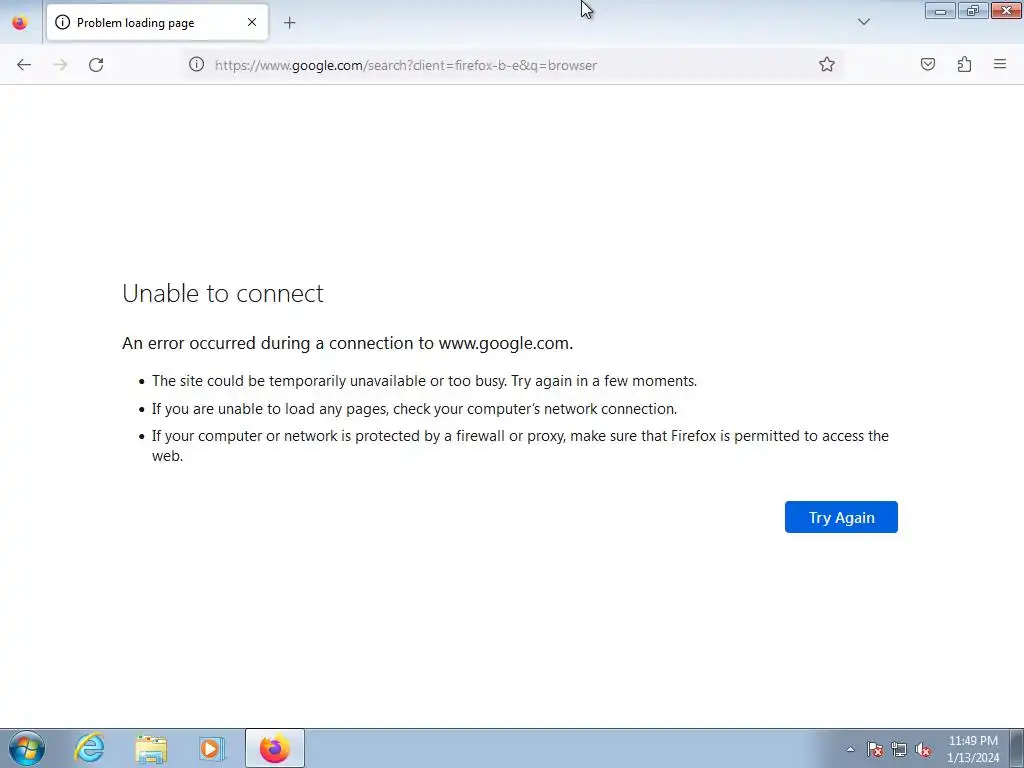Click the bullet about checking network connection
Screen dimensions: 1024x768
click(414, 409)
